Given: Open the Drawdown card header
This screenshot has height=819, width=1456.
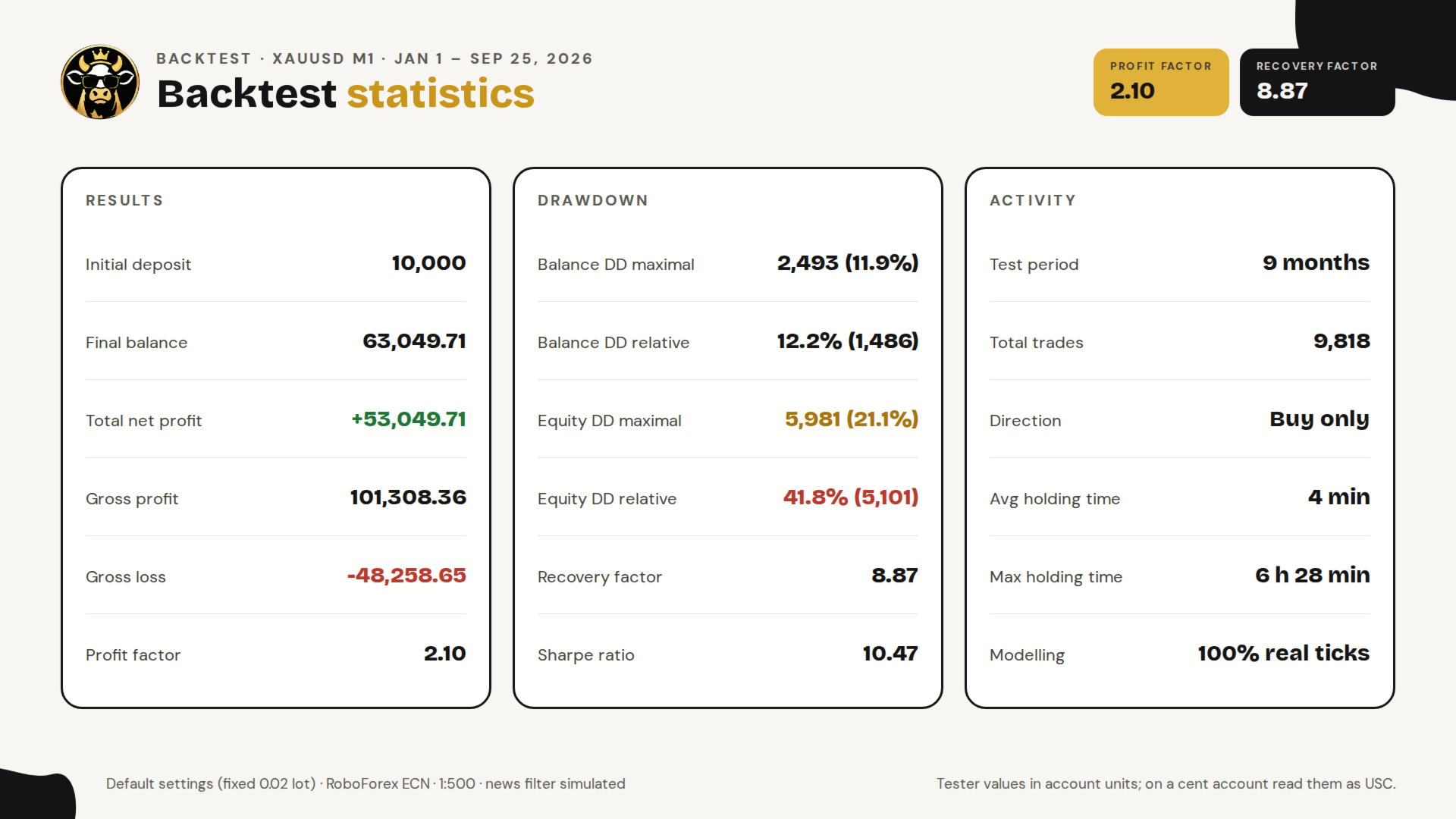Looking at the screenshot, I should [x=593, y=200].
